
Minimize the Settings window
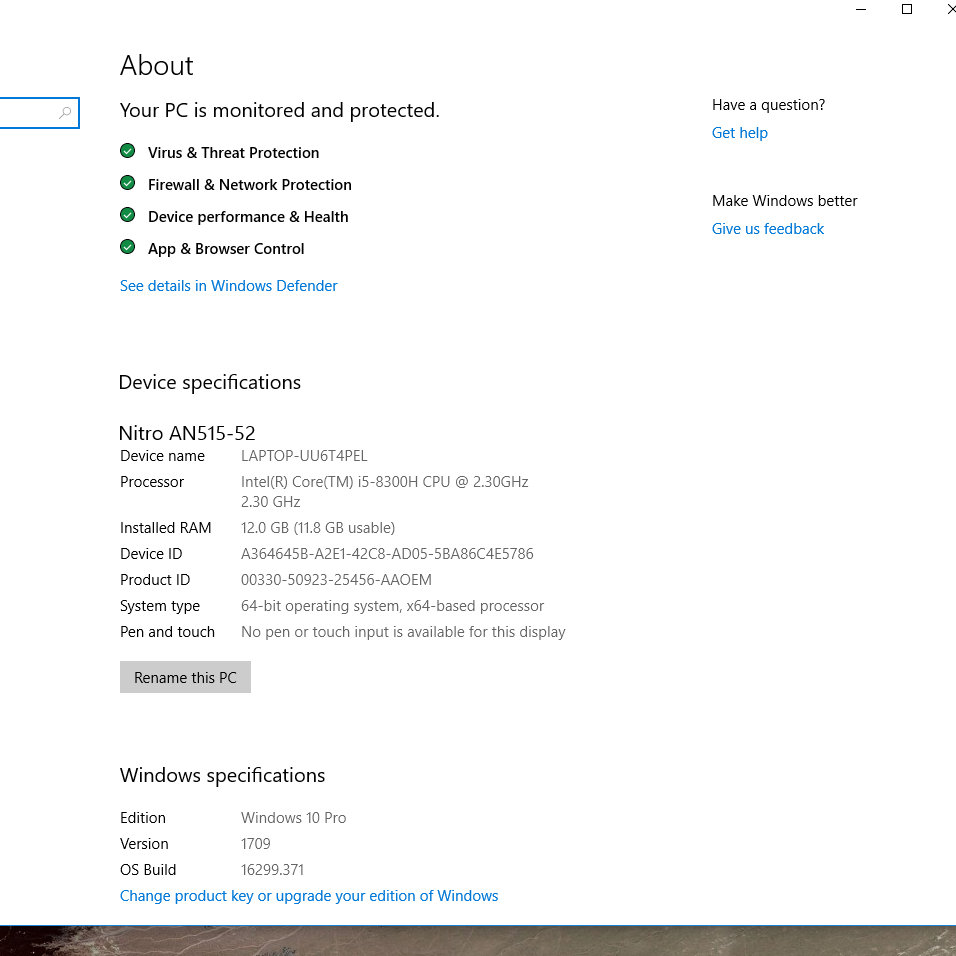(861, 9)
